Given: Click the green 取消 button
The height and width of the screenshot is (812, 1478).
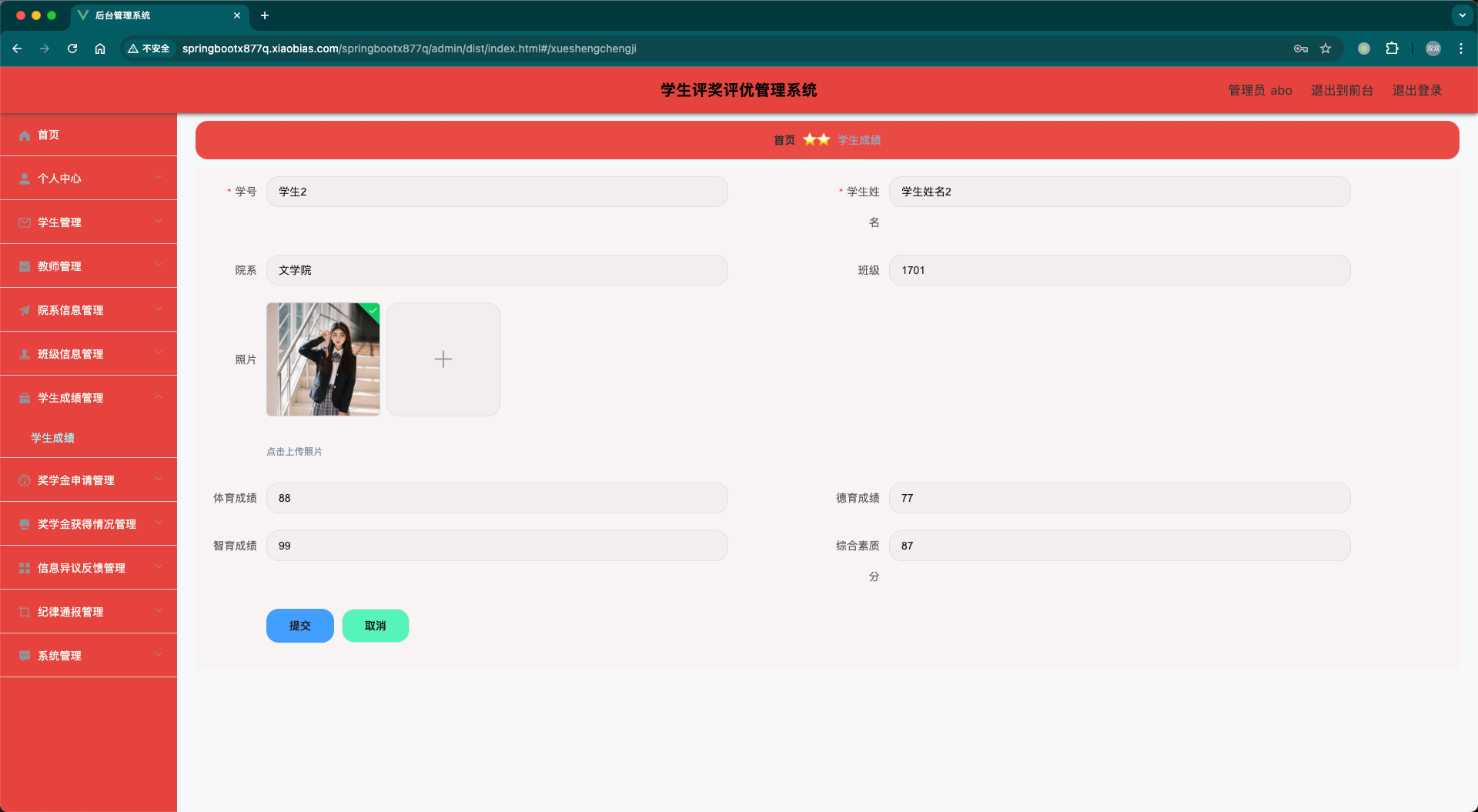Looking at the screenshot, I should (x=376, y=626).
